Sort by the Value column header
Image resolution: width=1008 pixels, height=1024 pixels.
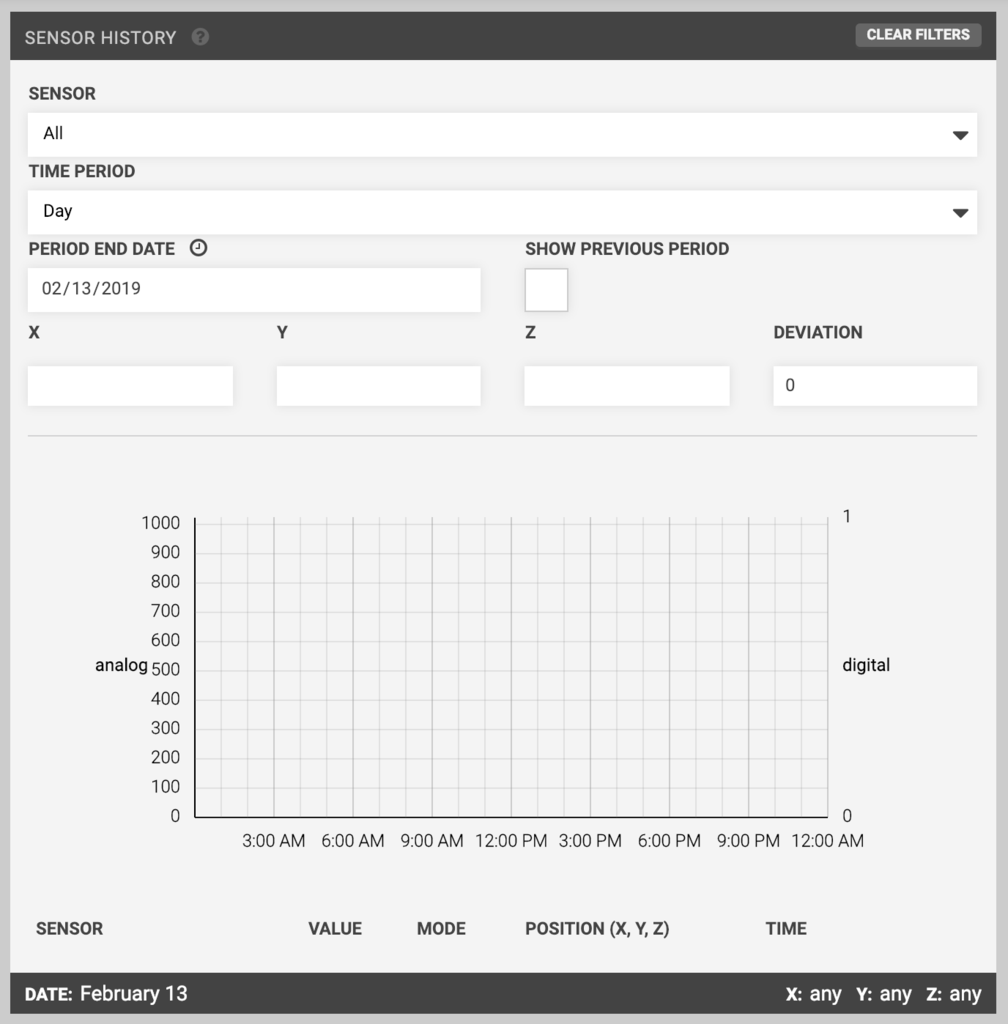[x=335, y=928]
